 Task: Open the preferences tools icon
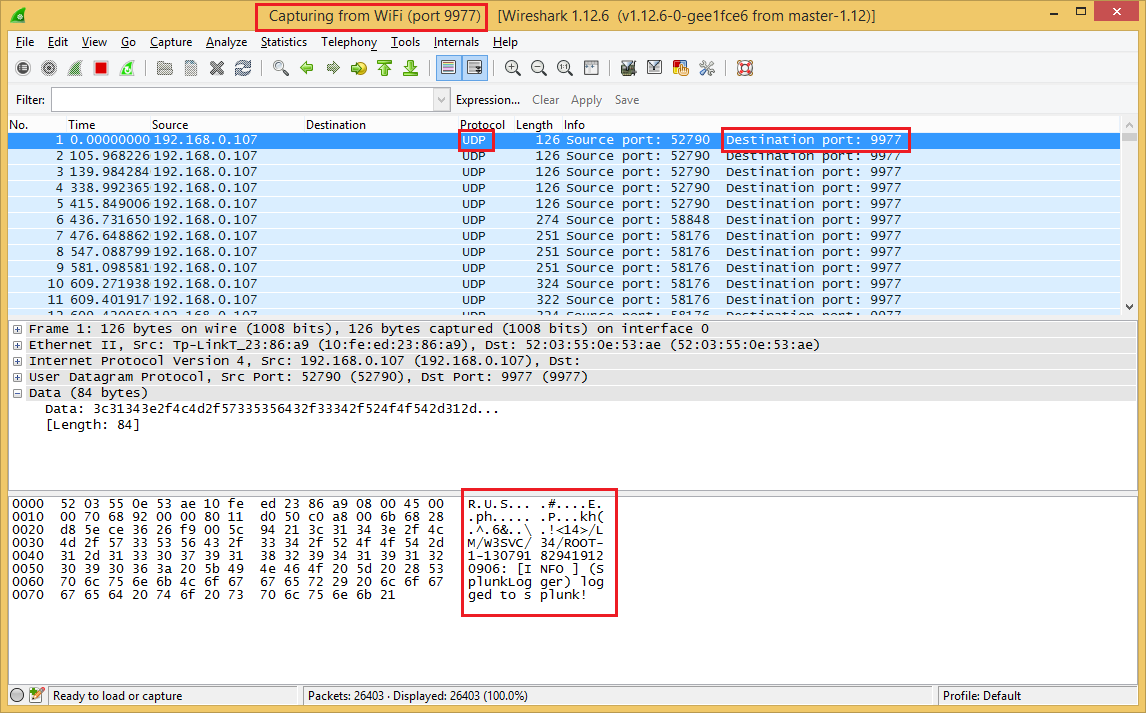pyautogui.click(x=707, y=68)
